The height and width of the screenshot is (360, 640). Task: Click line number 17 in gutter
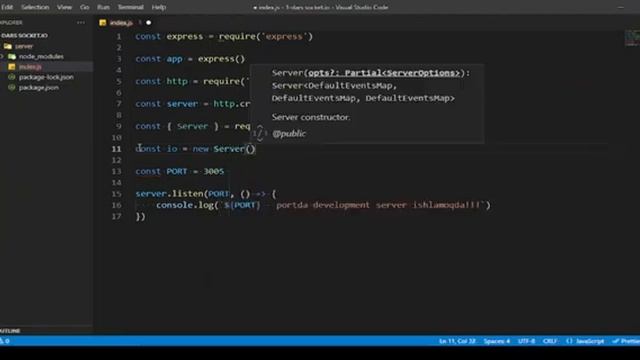[x=116, y=216]
